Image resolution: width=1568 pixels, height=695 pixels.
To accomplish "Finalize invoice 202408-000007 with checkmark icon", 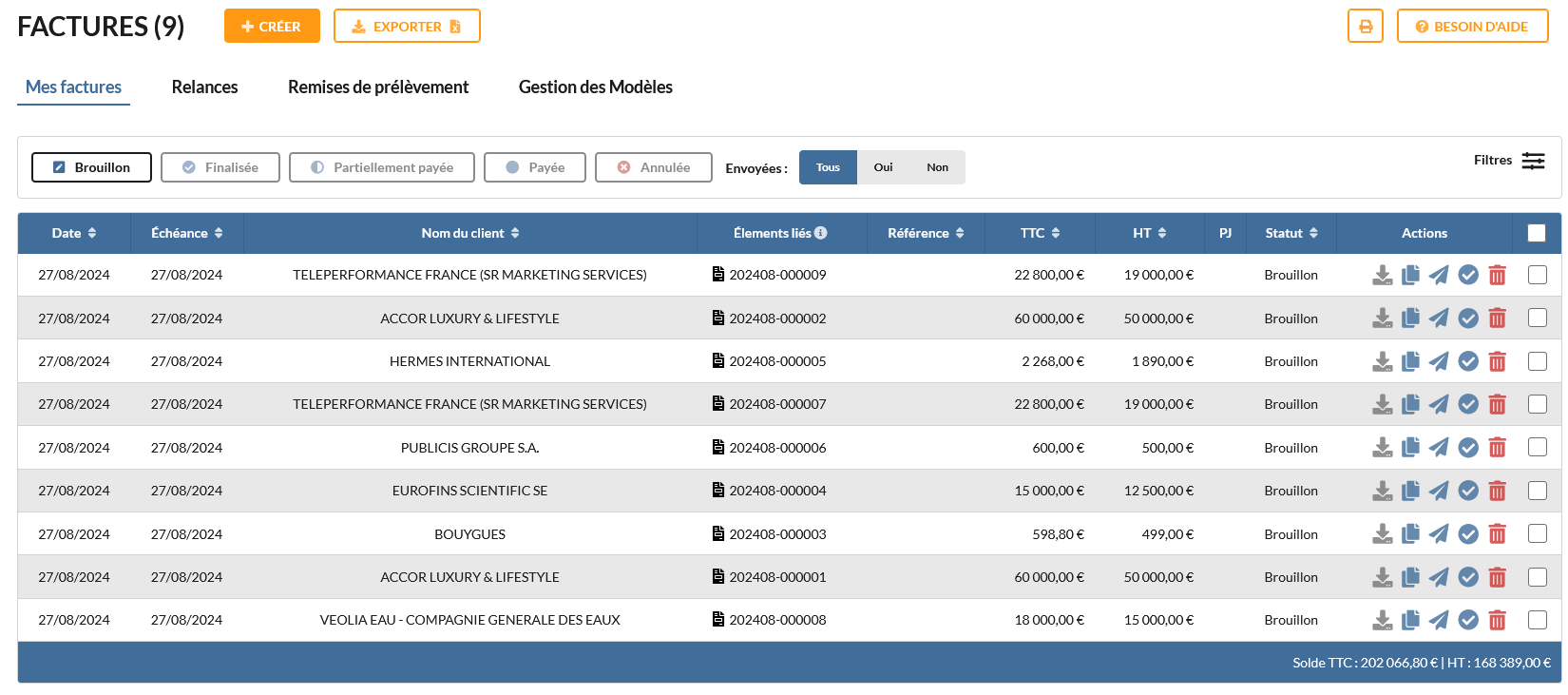I will 1468,404.
